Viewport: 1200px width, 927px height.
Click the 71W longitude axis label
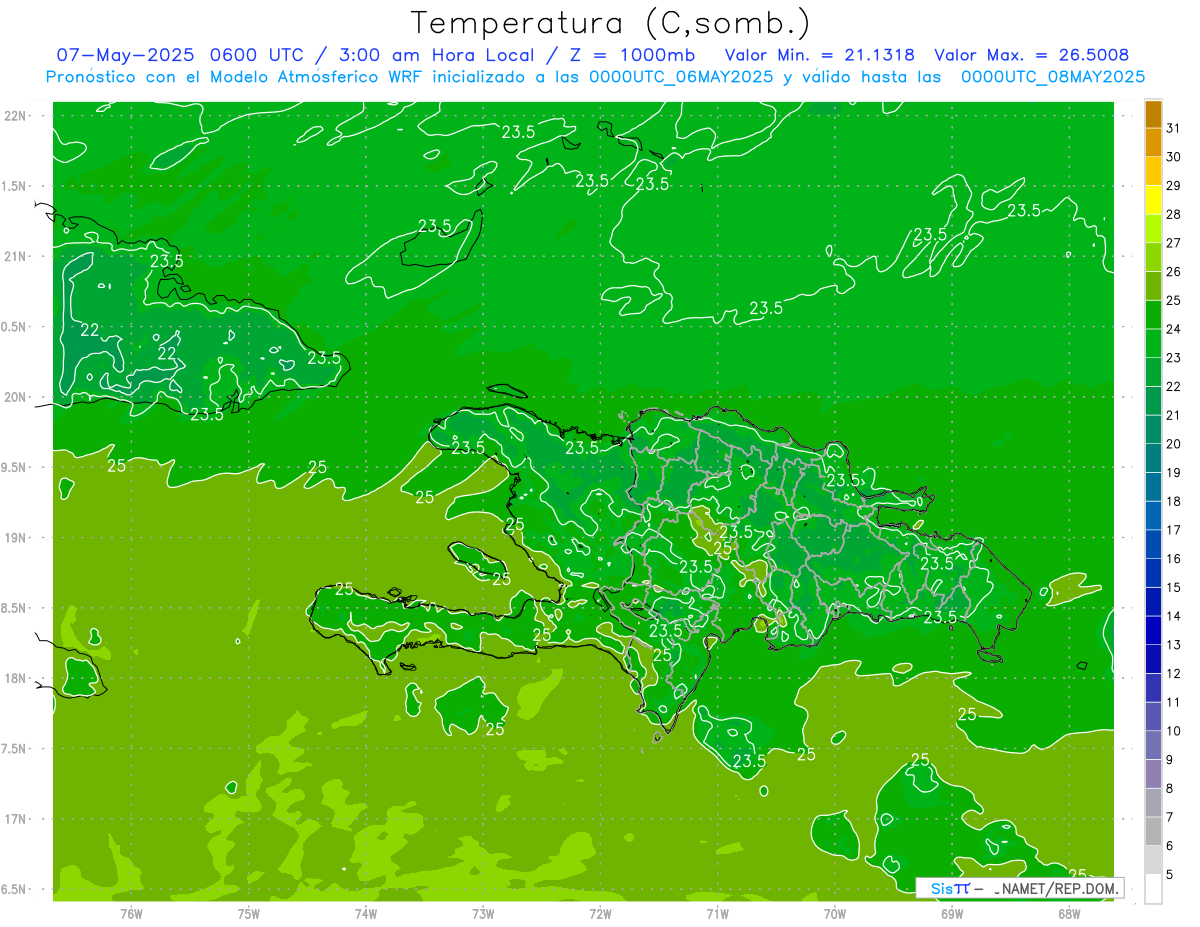click(717, 913)
